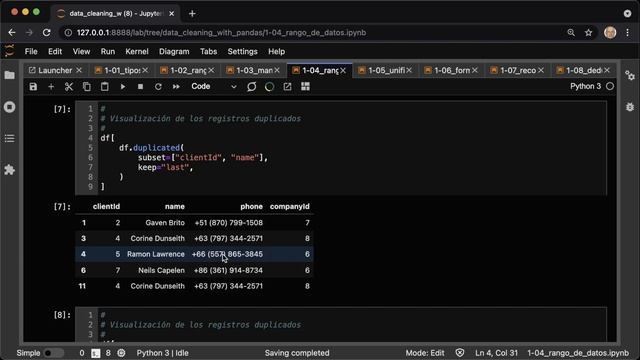
Task: Paste cells from clipboard icon
Action: (104, 87)
